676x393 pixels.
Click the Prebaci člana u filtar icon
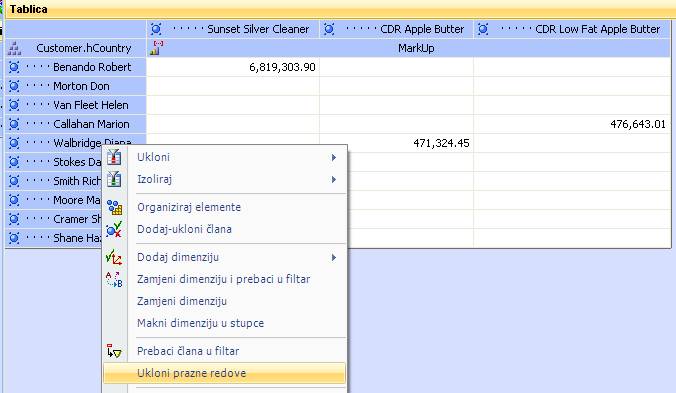pos(114,351)
